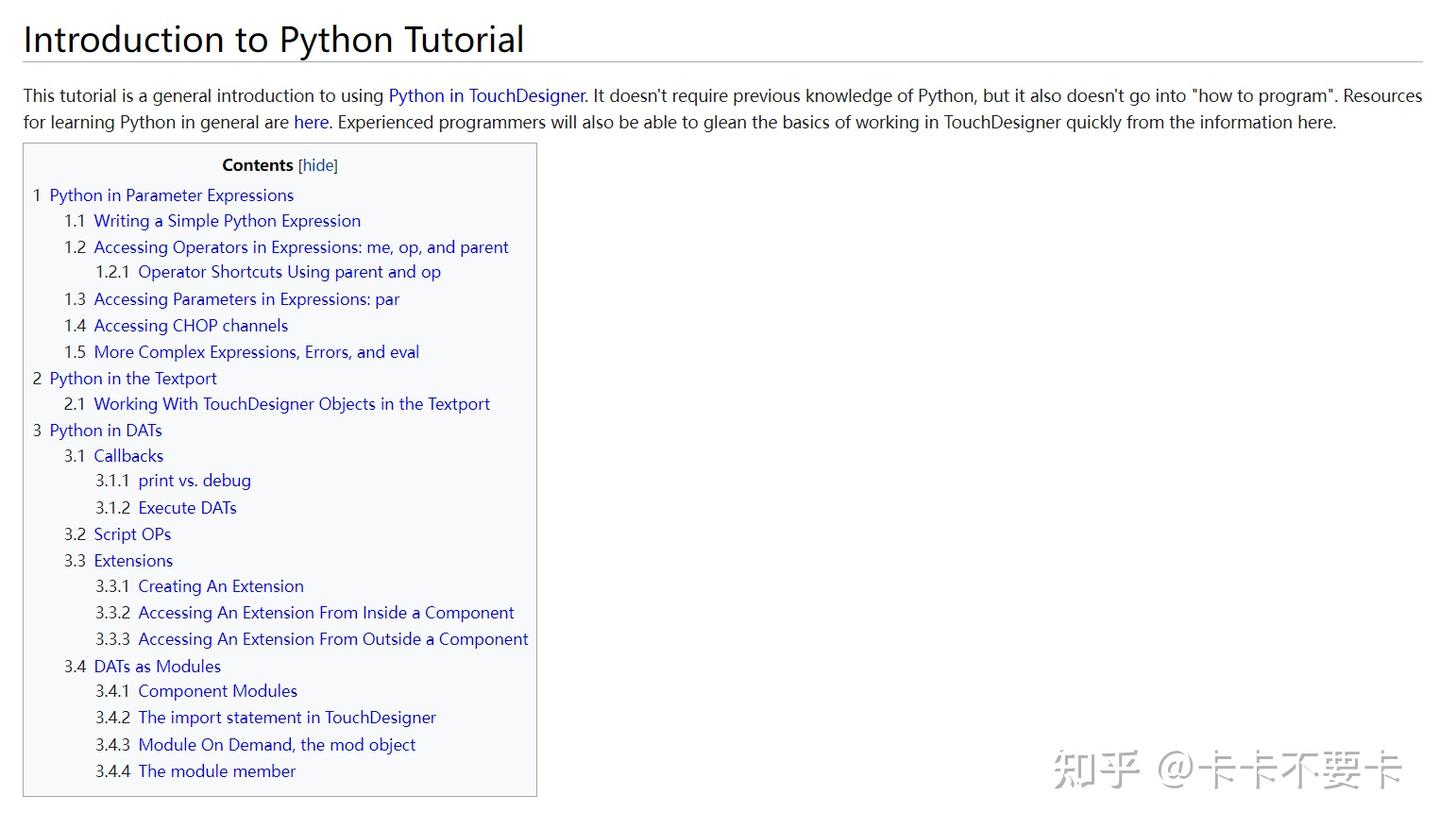The width and height of the screenshot is (1440, 829).
Task: Jump to Python in the Textport section
Action: pyautogui.click(x=133, y=378)
